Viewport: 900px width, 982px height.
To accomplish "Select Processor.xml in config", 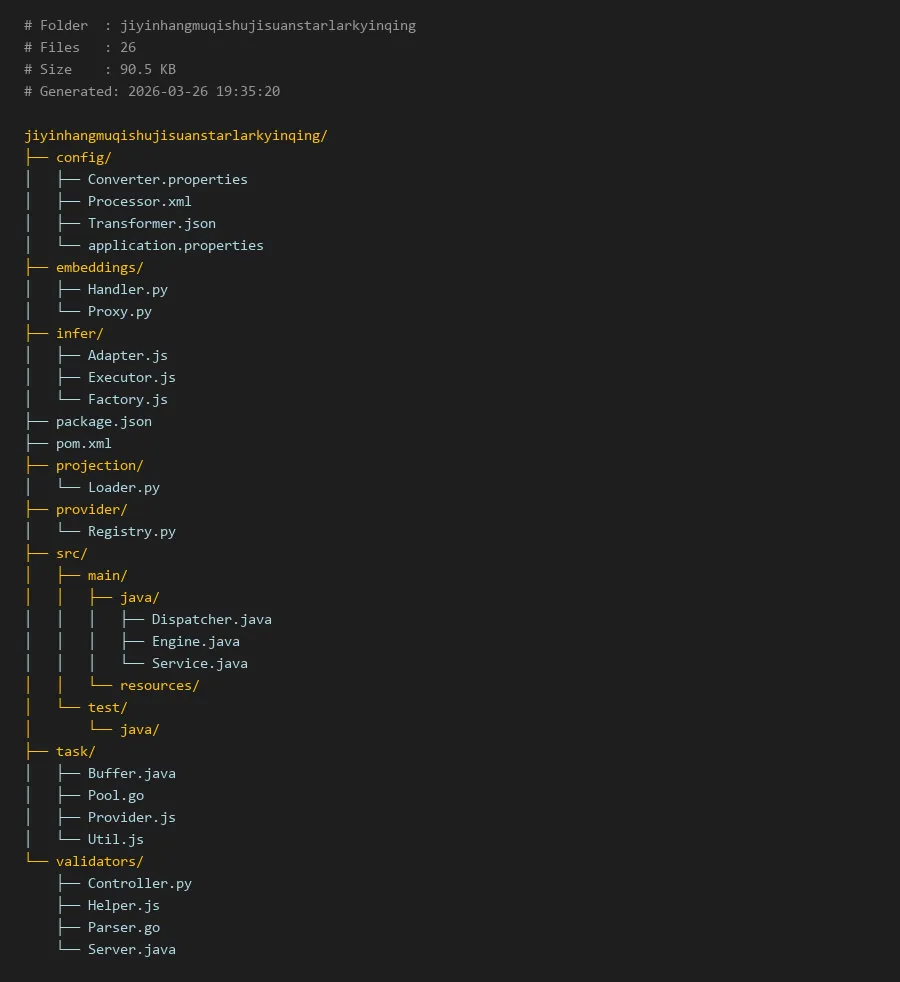I will (x=139, y=201).
